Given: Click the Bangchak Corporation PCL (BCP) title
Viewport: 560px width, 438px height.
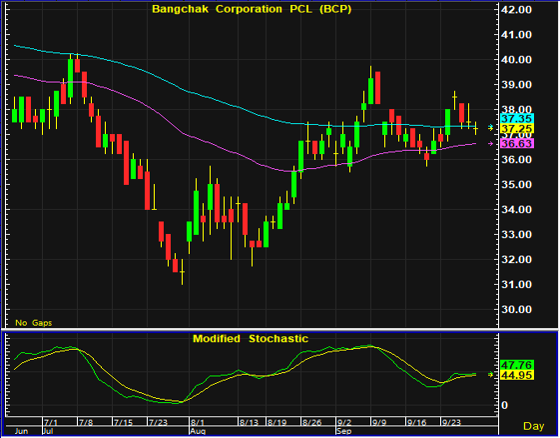Looking at the screenshot, I should click(251, 9).
